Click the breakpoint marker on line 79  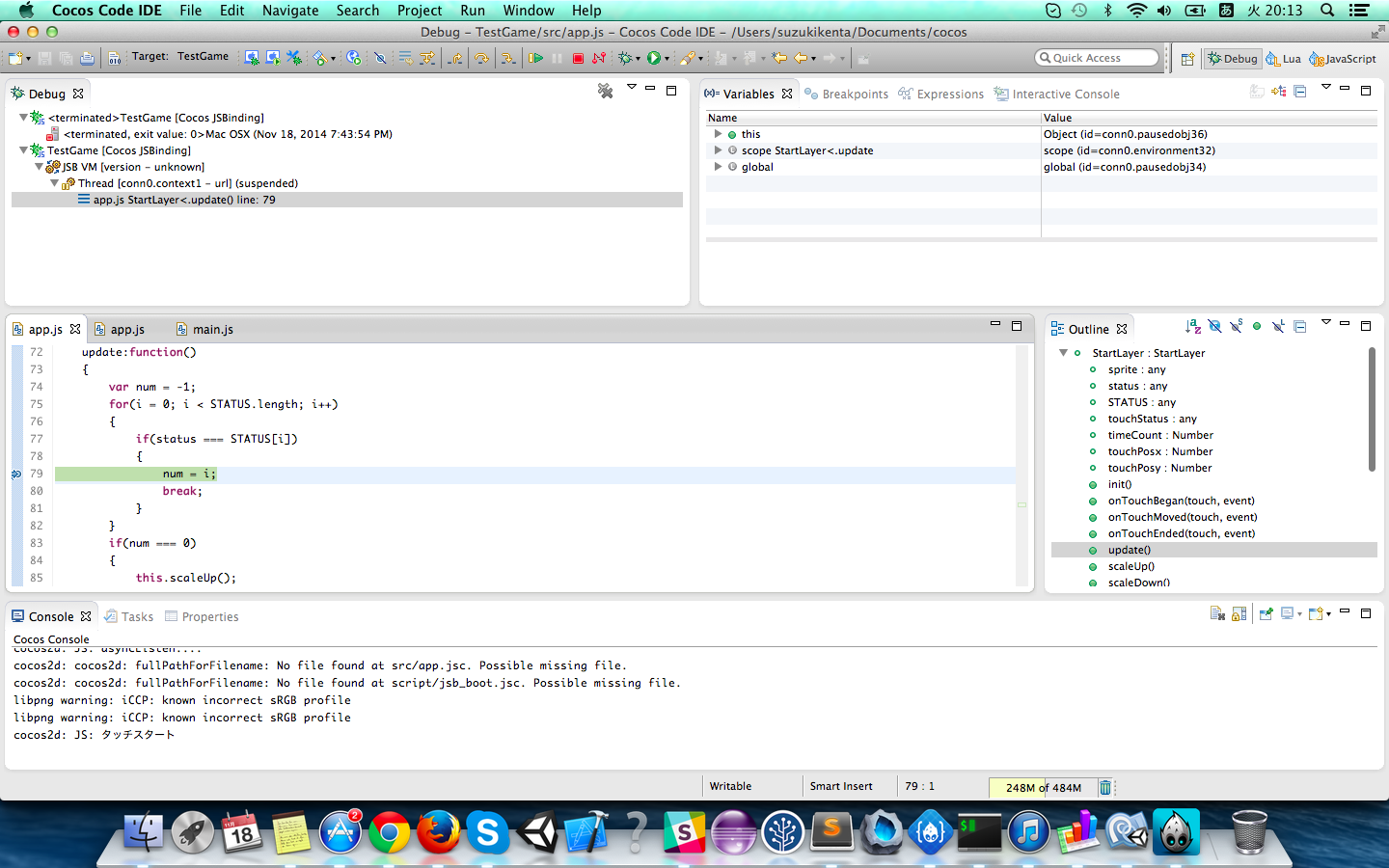tap(16, 474)
